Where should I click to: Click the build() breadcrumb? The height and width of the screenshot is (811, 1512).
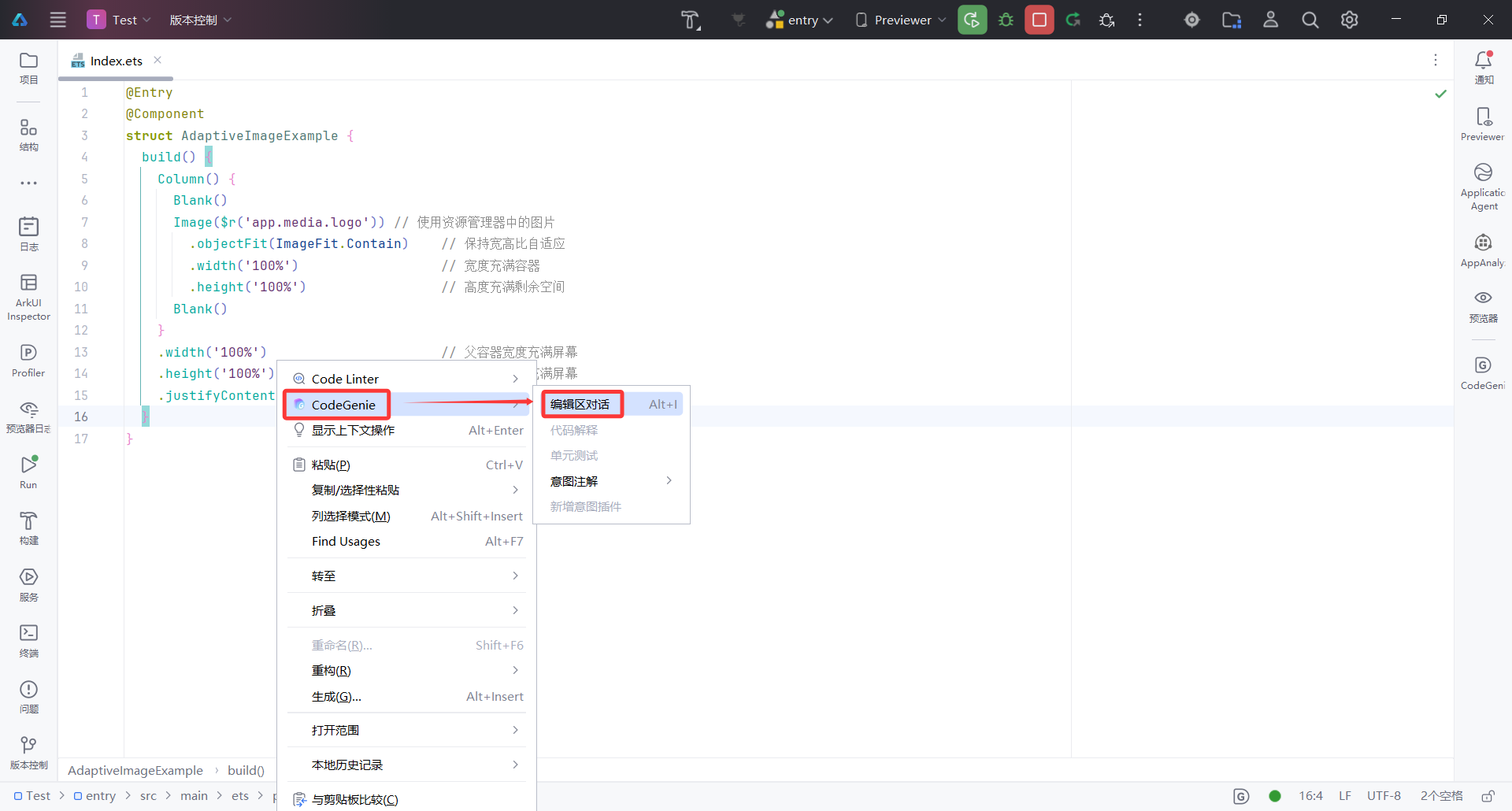(246, 770)
